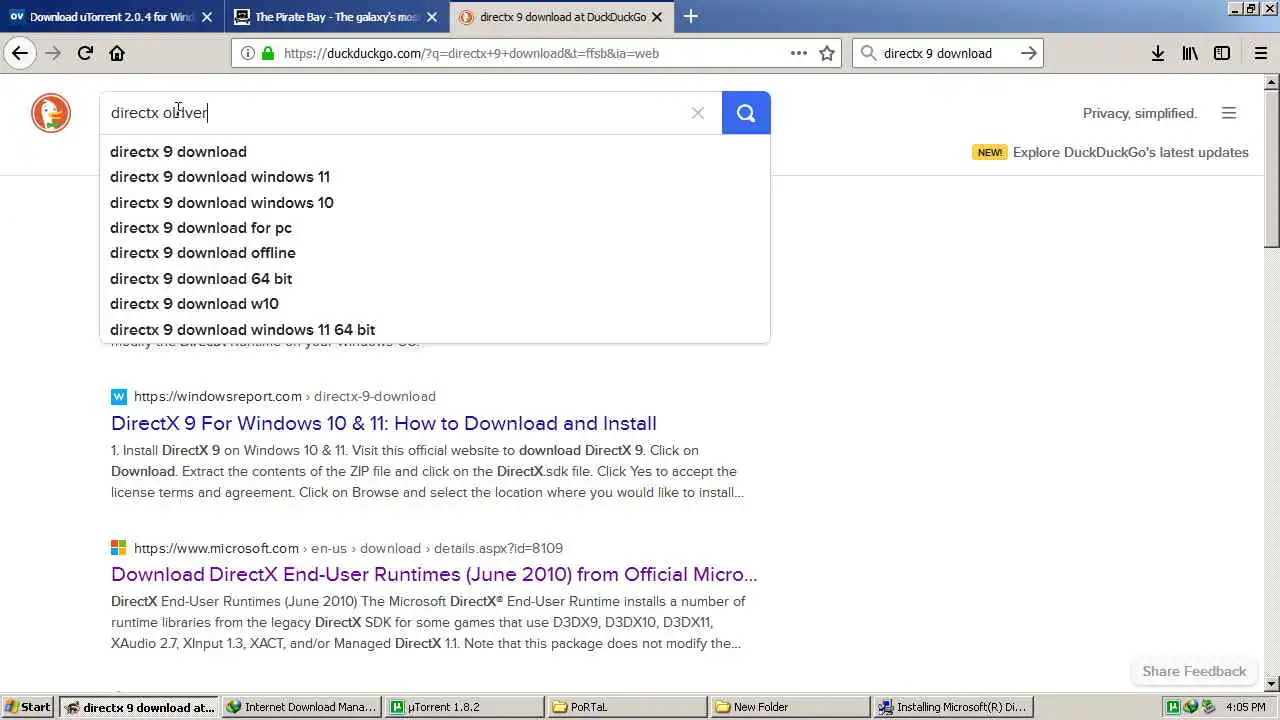Choose suggestion 'directx 9 download'
The height and width of the screenshot is (720, 1280).
435,152
